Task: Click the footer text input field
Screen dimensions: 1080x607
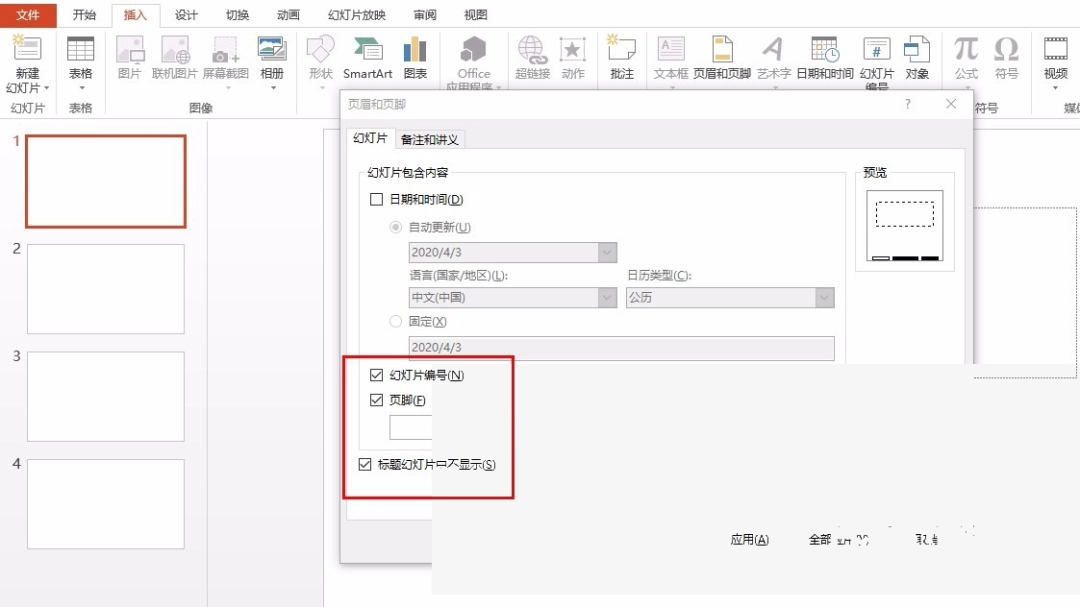Action: click(411, 428)
